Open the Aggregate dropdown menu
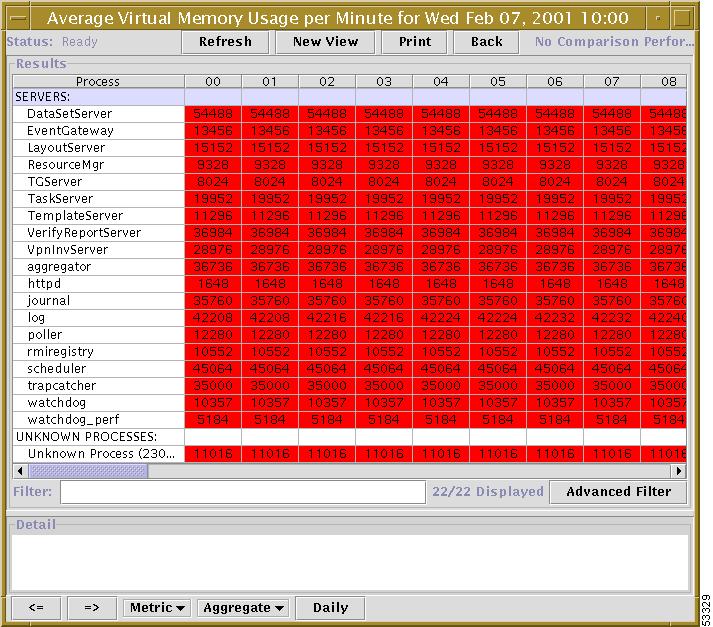The image size is (713, 627). click(x=243, y=608)
